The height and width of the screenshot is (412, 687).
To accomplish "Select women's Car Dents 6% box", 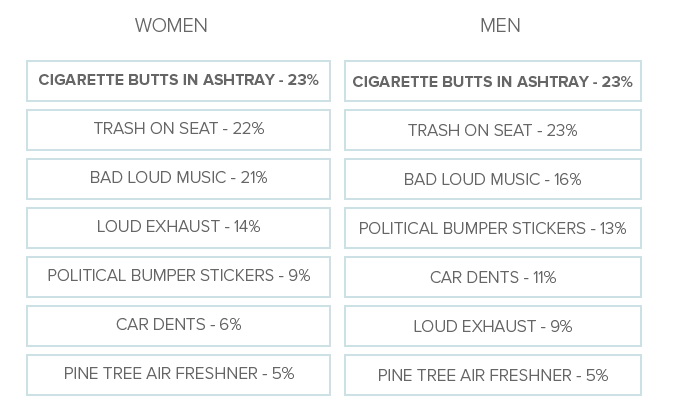I will (178, 325).
